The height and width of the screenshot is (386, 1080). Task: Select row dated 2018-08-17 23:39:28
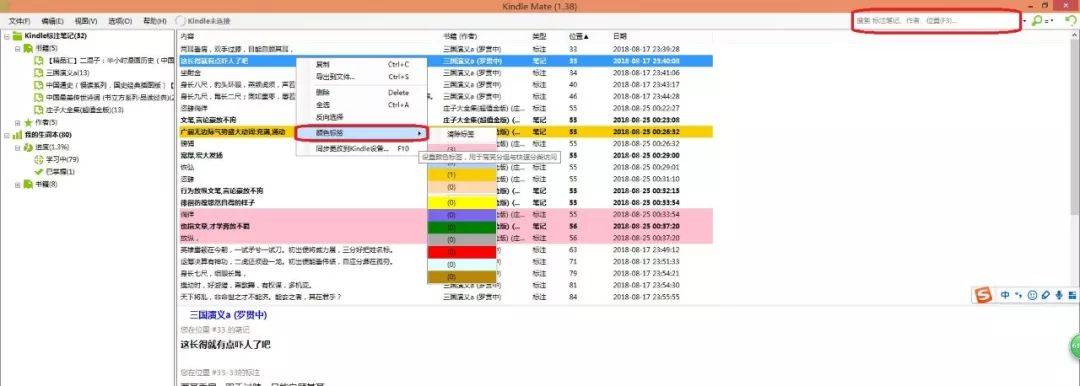click(445, 49)
